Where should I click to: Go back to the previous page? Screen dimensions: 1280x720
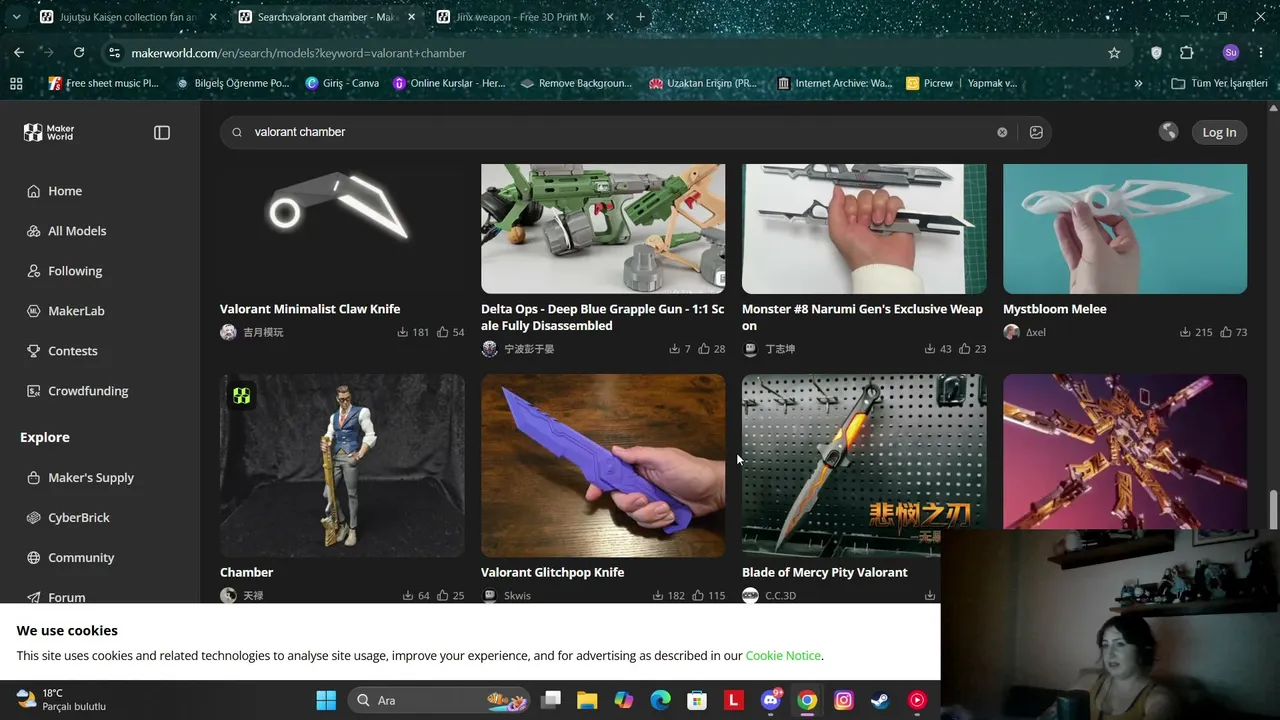point(19,53)
